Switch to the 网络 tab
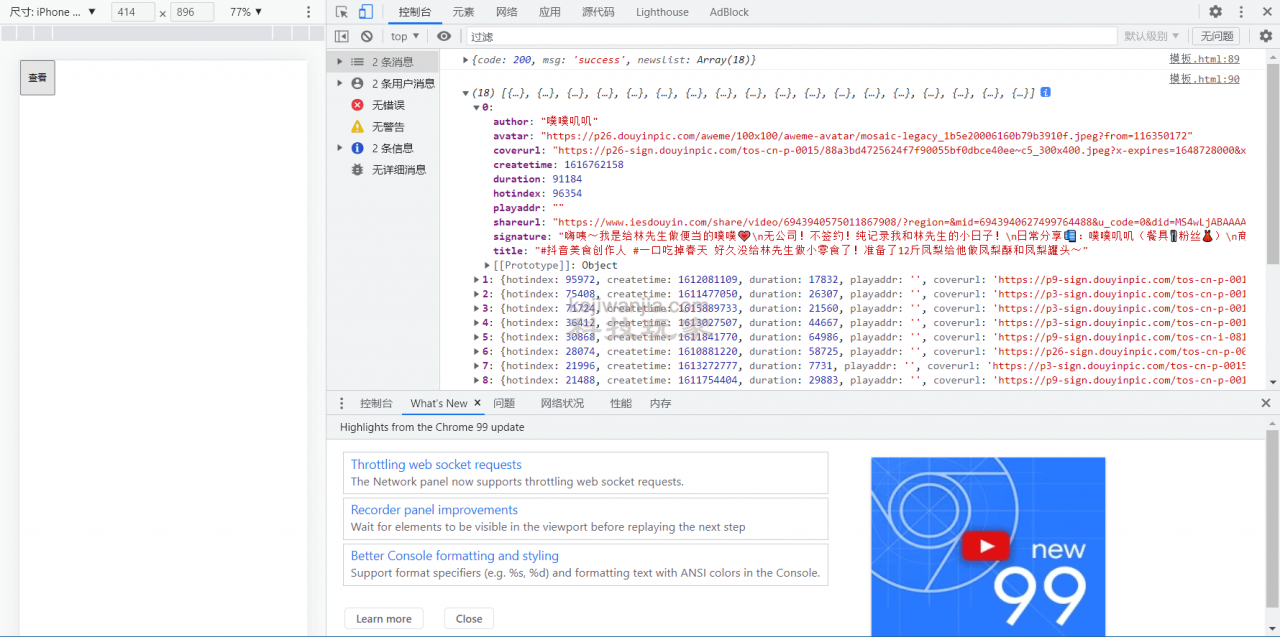Screen dimensions: 1280x637 [507, 12]
